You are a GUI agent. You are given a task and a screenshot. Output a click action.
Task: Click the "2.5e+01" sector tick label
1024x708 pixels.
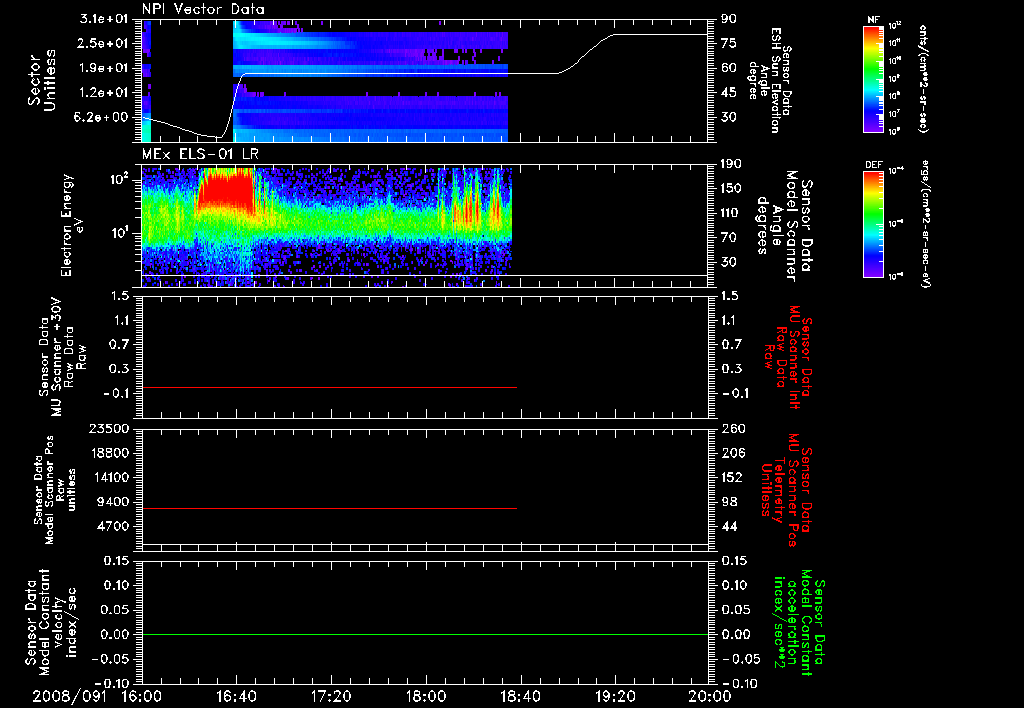click(104, 43)
